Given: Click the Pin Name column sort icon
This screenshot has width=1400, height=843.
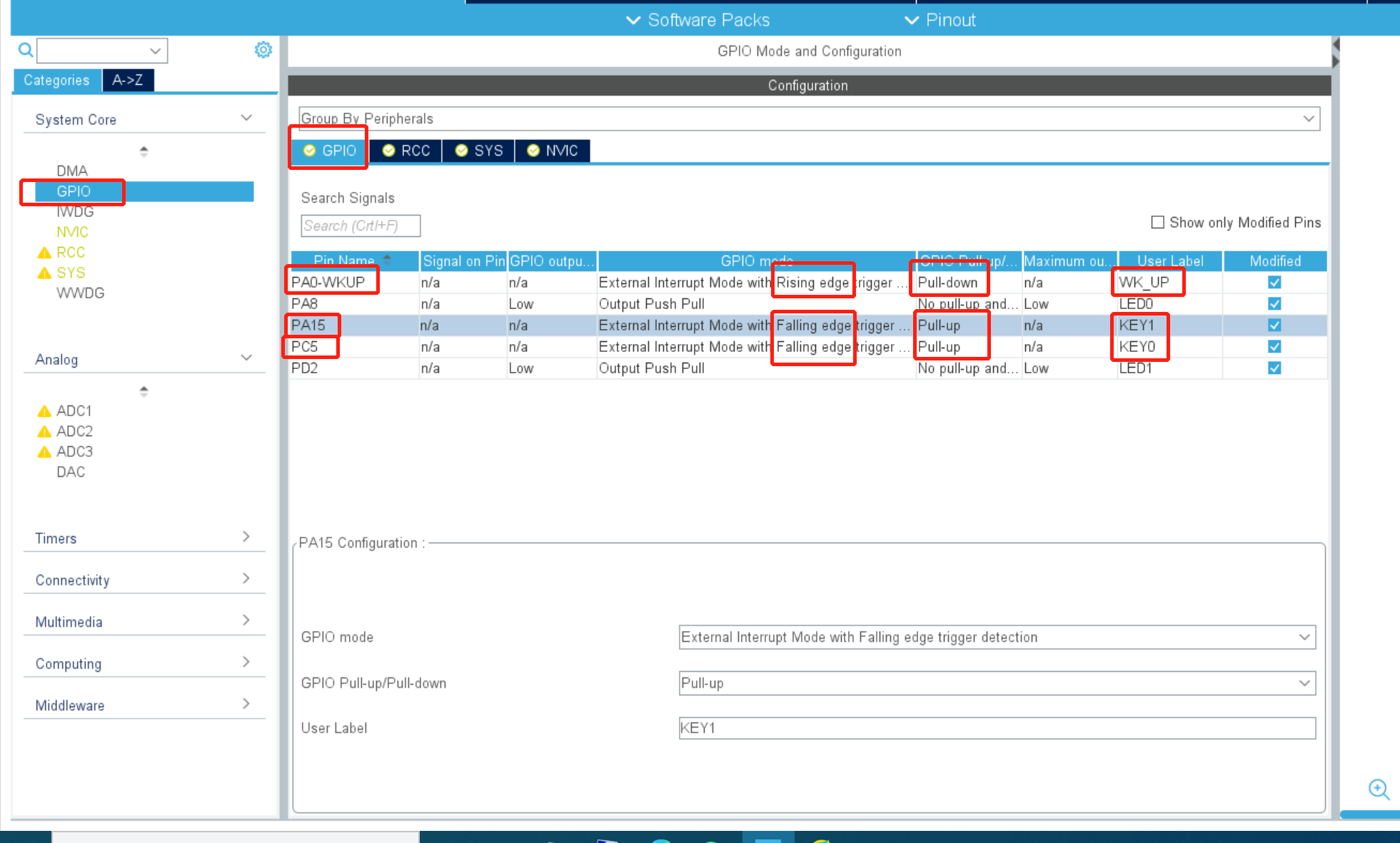Looking at the screenshot, I should coord(387,260).
